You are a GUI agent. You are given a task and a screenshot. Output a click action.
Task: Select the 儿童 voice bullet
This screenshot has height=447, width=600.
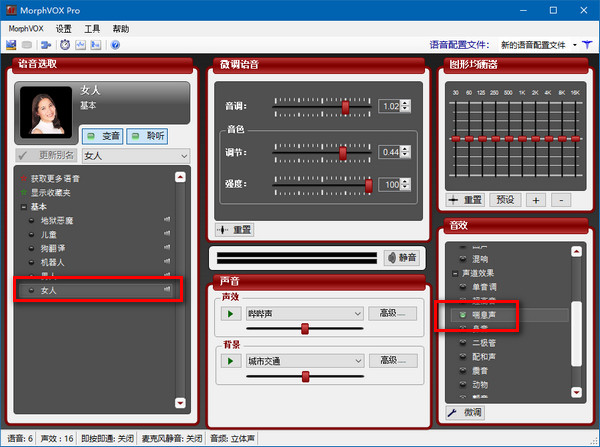(x=32, y=234)
